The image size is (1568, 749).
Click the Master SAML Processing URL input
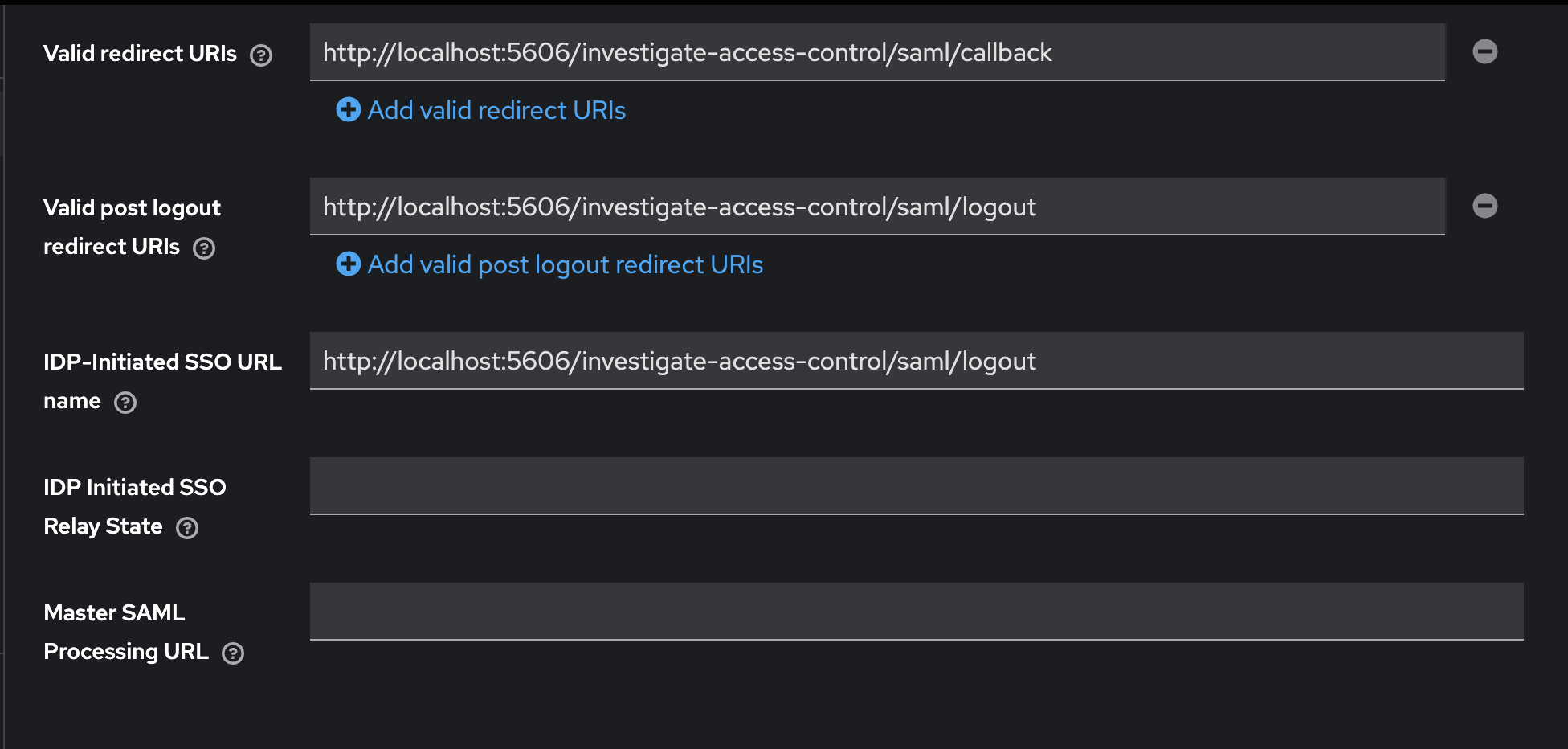(916, 612)
